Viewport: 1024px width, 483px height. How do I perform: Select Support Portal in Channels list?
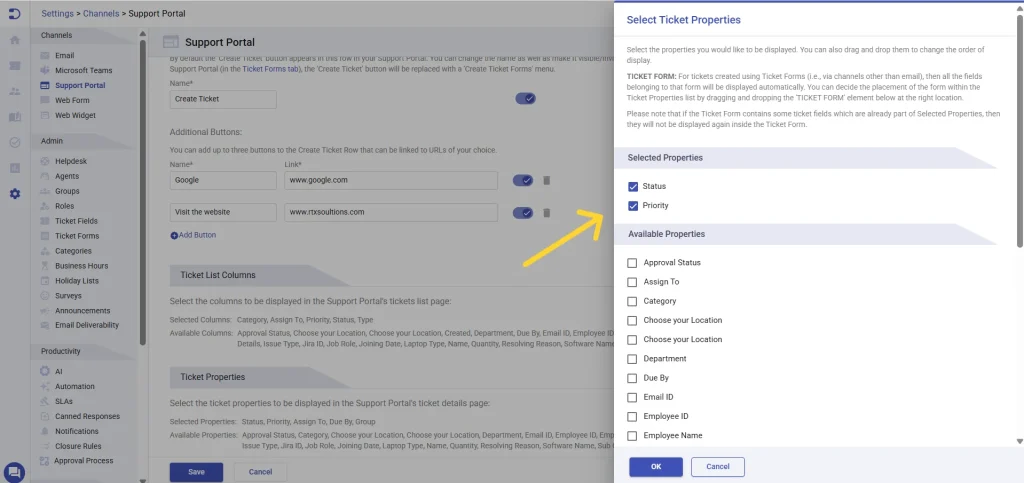click(x=80, y=85)
